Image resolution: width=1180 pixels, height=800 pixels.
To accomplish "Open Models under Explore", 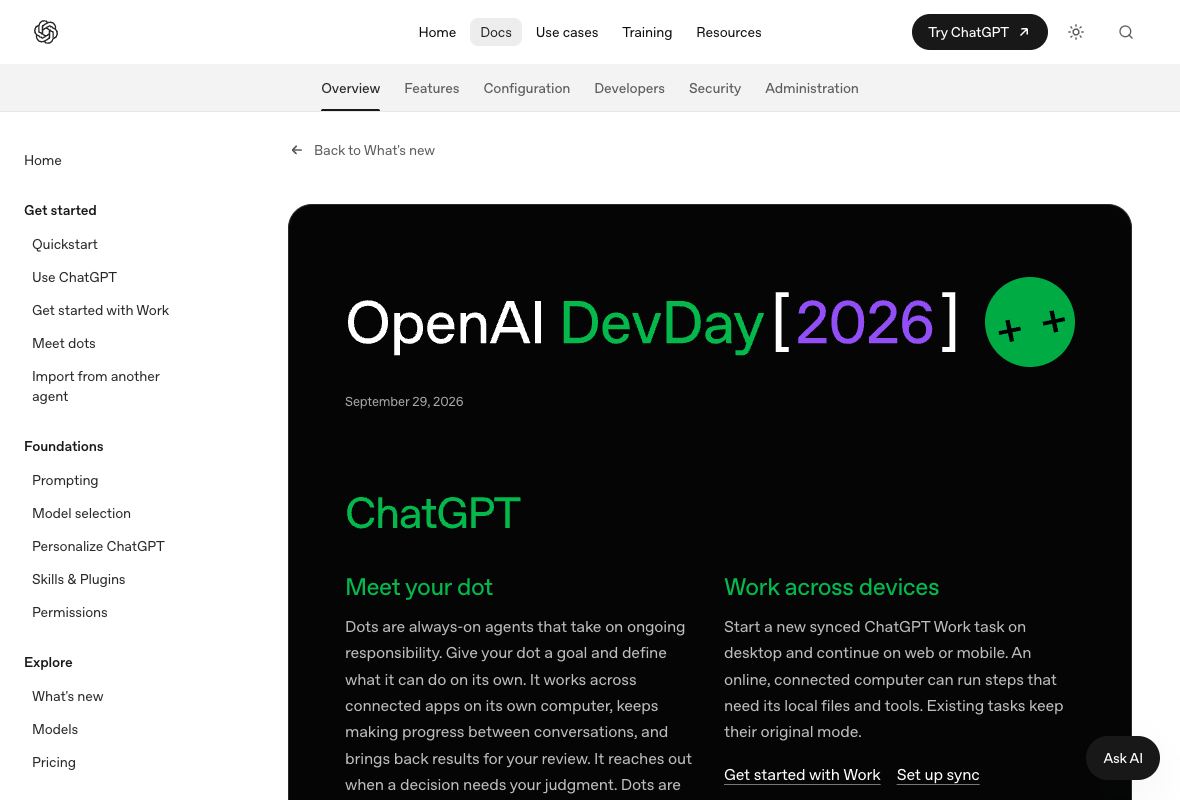I will tap(55, 729).
